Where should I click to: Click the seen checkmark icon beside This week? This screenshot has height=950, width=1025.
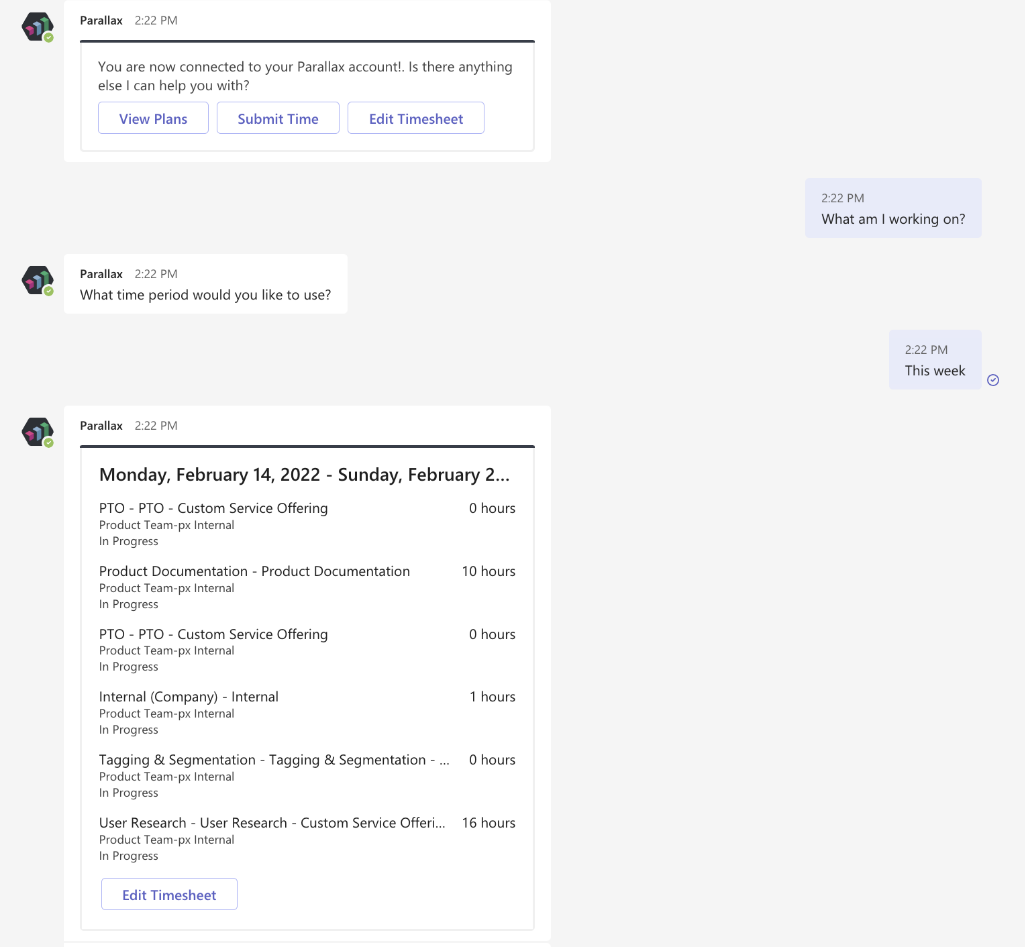pos(993,380)
